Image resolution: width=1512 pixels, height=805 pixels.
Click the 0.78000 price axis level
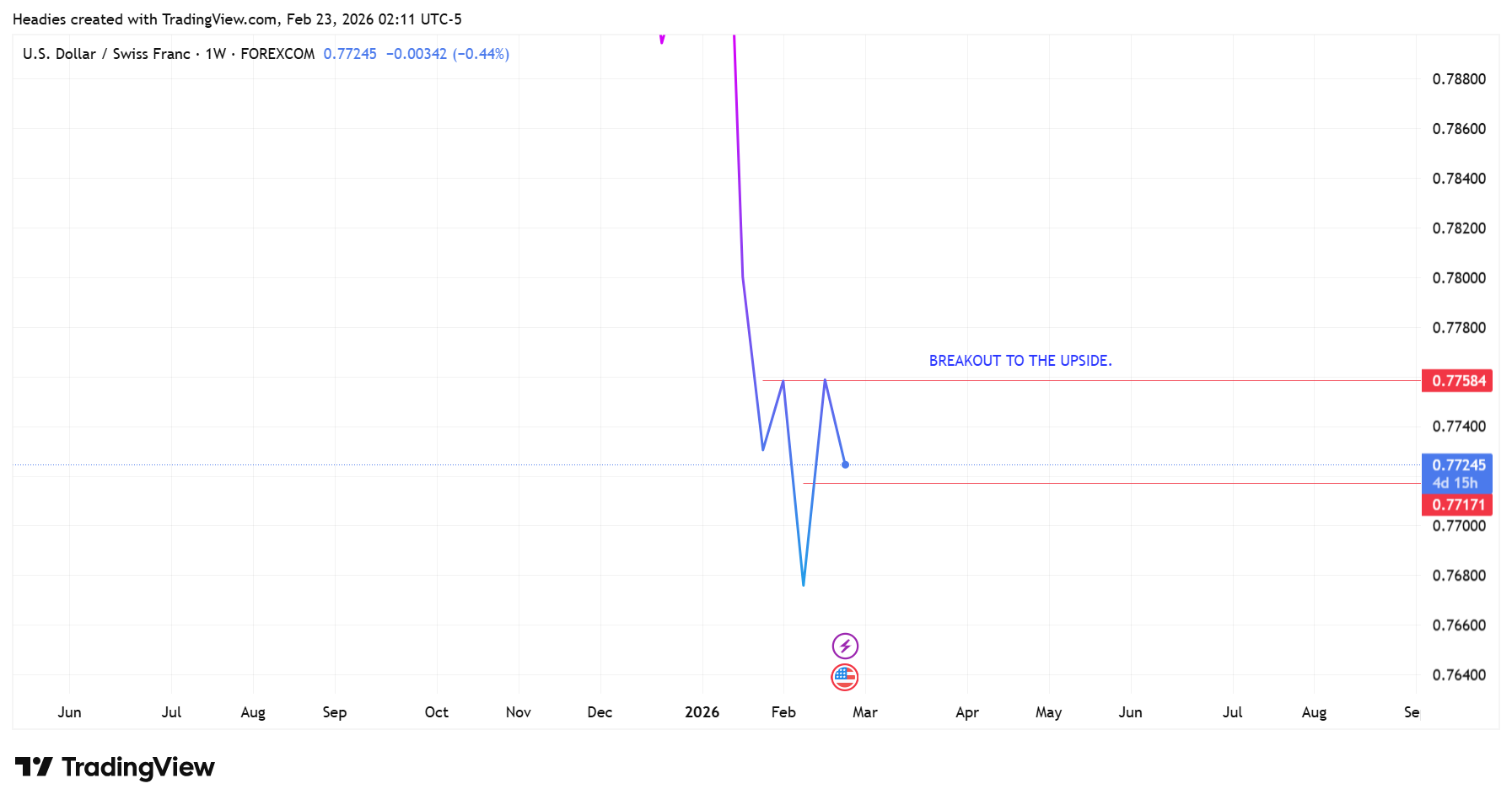tap(1459, 278)
